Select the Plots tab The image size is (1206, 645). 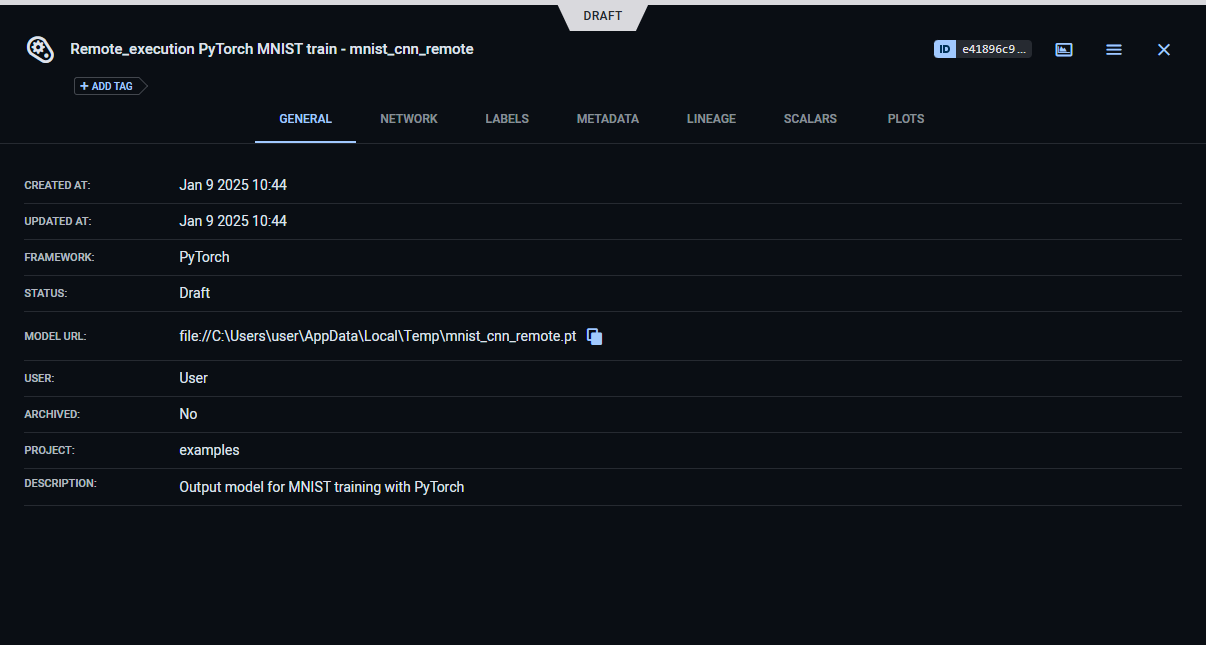(x=906, y=119)
